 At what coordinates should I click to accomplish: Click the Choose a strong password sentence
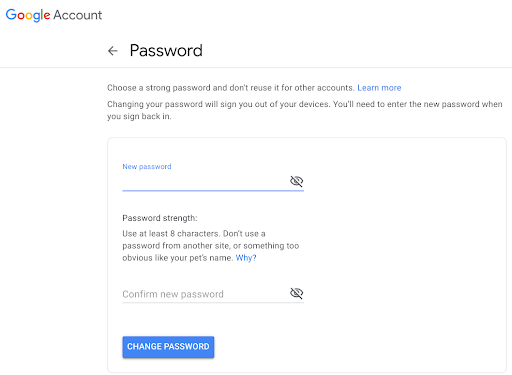230,88
